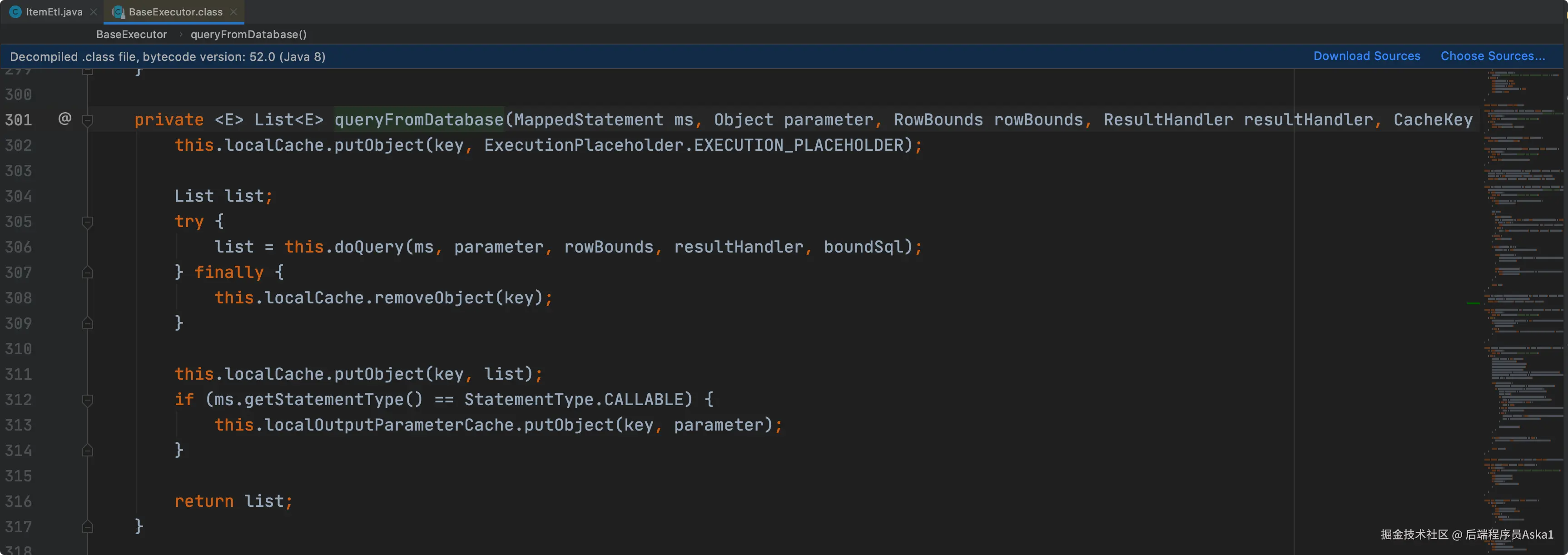
Task: Close the ItemEtl.java tab
Action: (93, 11)
